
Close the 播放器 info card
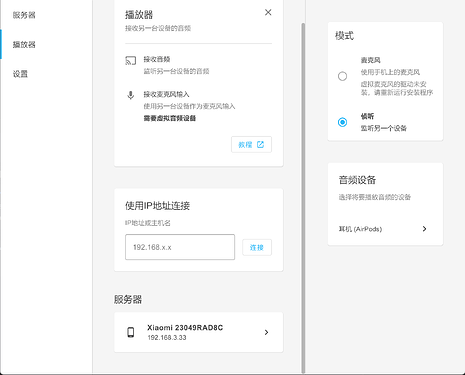click(268, 12)
